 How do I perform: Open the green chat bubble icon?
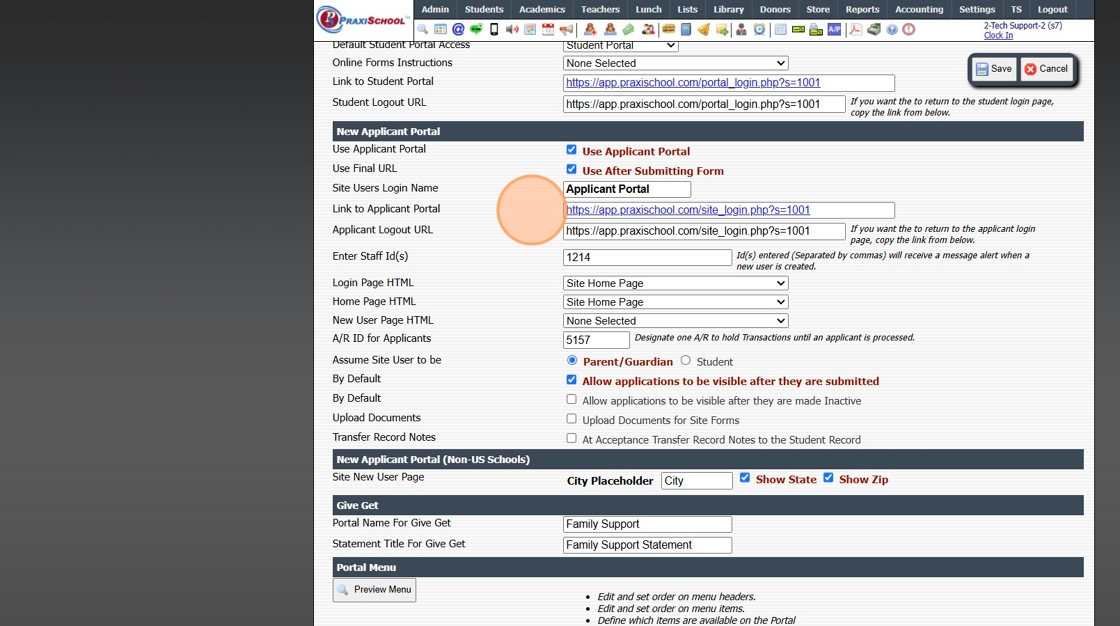pyautogui.click(x=476, y=29)
